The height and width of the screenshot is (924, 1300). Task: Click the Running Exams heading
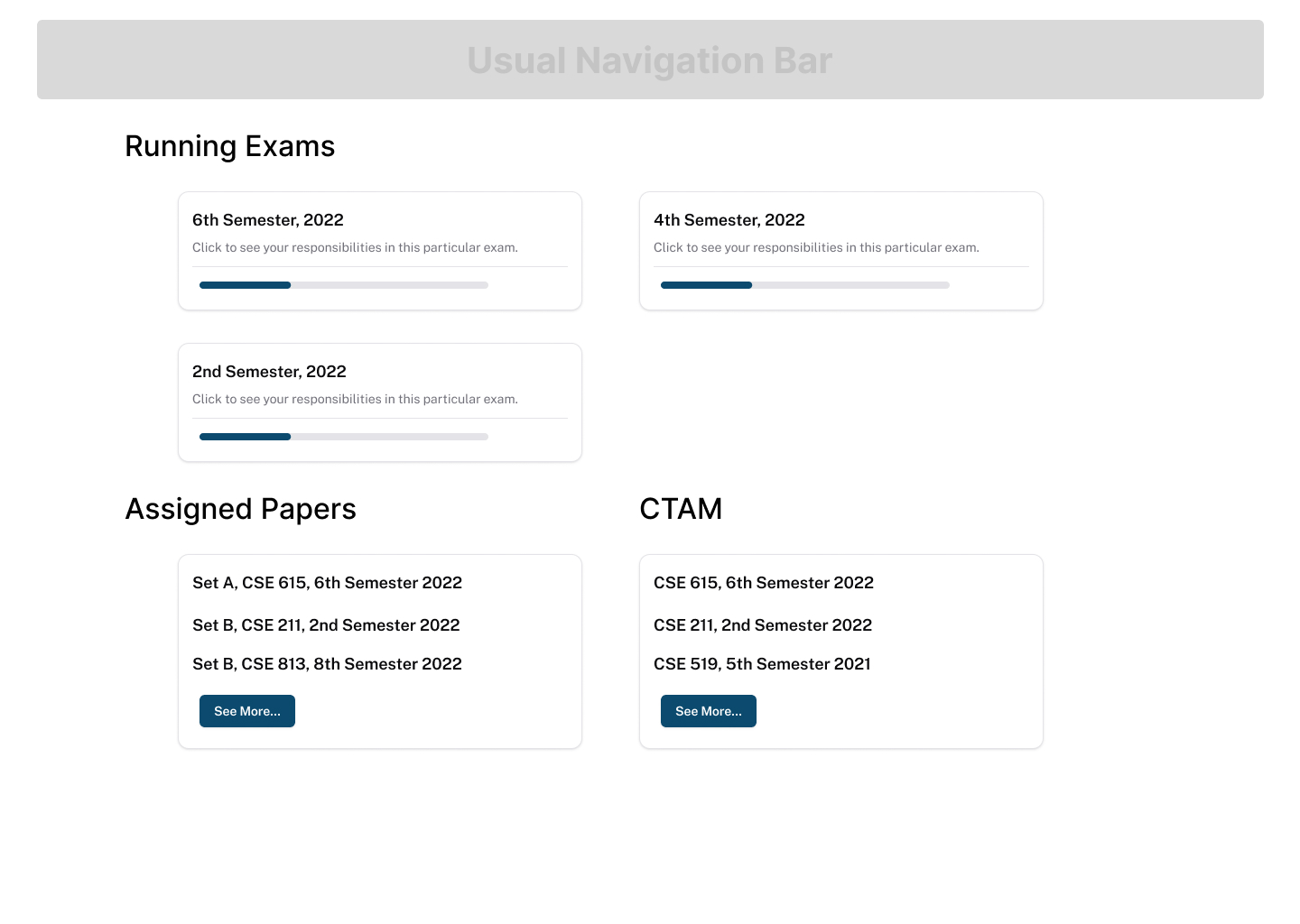tap(230, 146)
